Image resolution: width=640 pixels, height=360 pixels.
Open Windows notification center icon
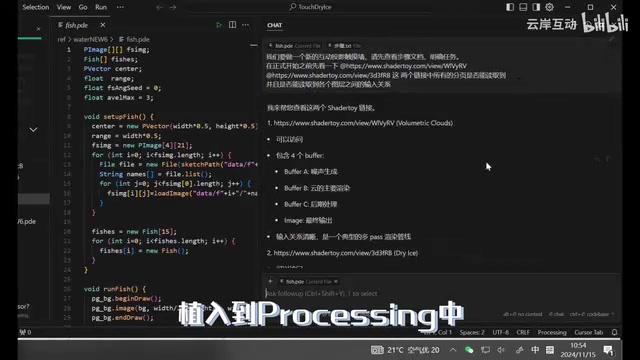609,350
